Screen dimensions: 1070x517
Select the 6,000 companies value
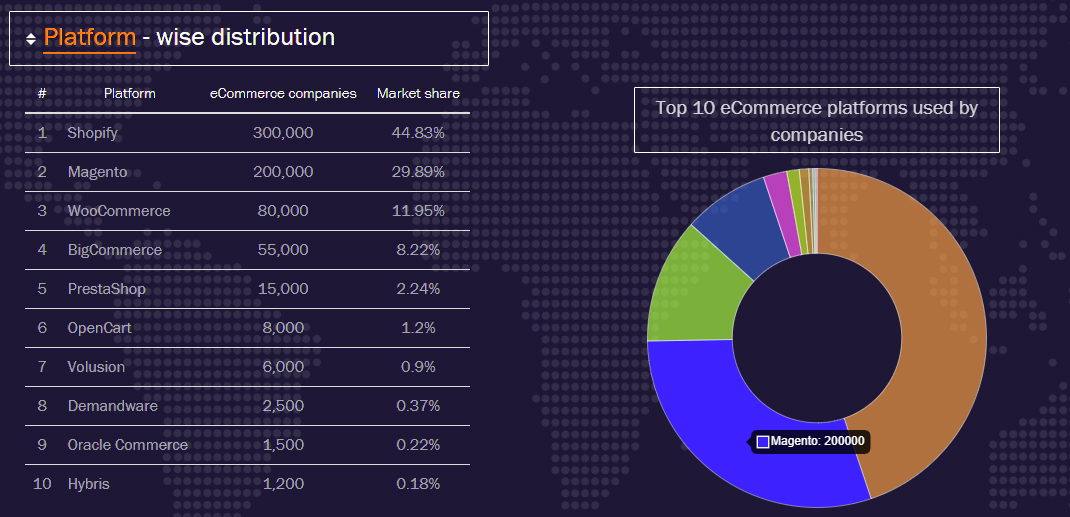click(283, 367)
